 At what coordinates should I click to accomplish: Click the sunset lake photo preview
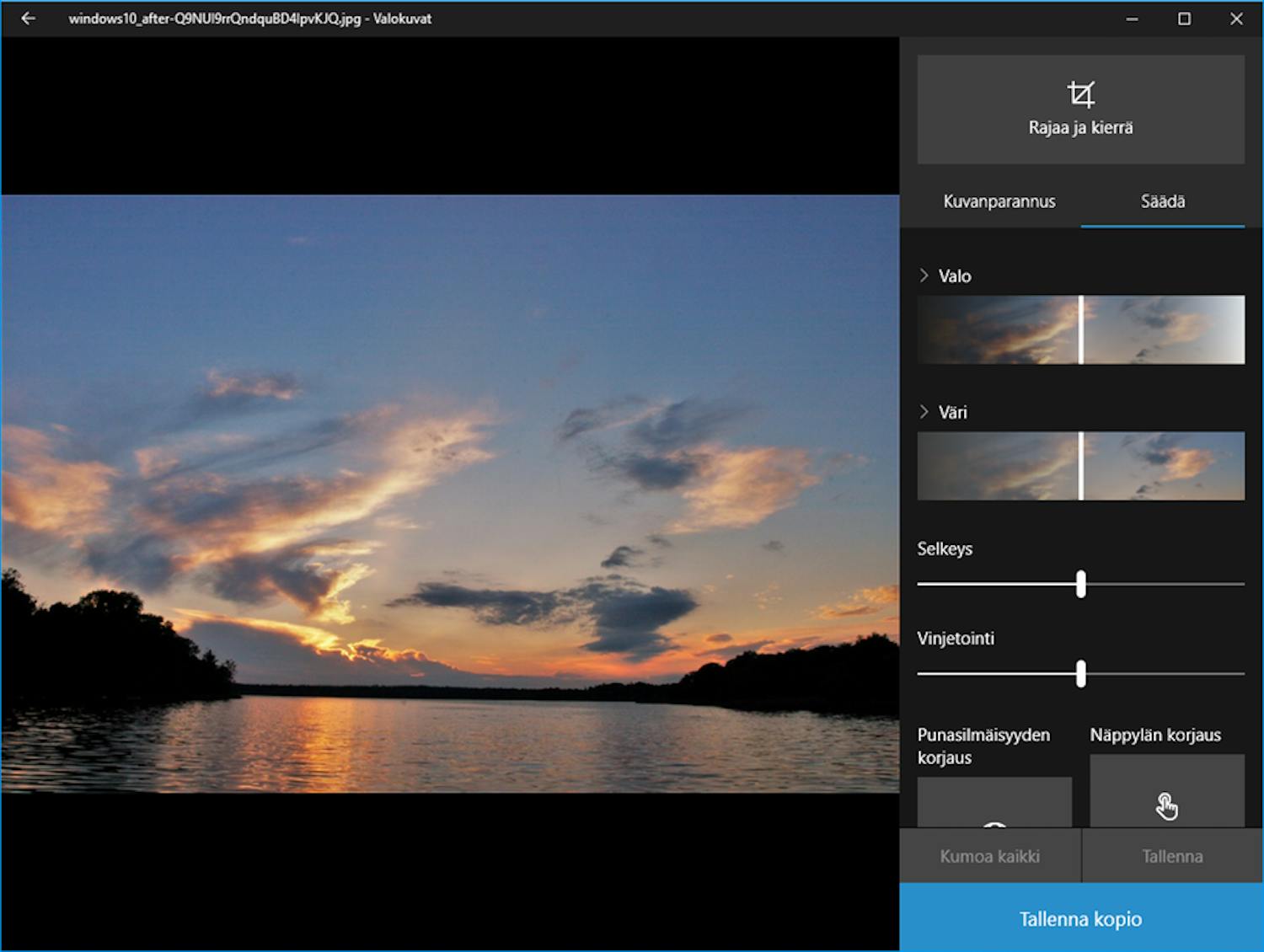(x=450, y=494)
